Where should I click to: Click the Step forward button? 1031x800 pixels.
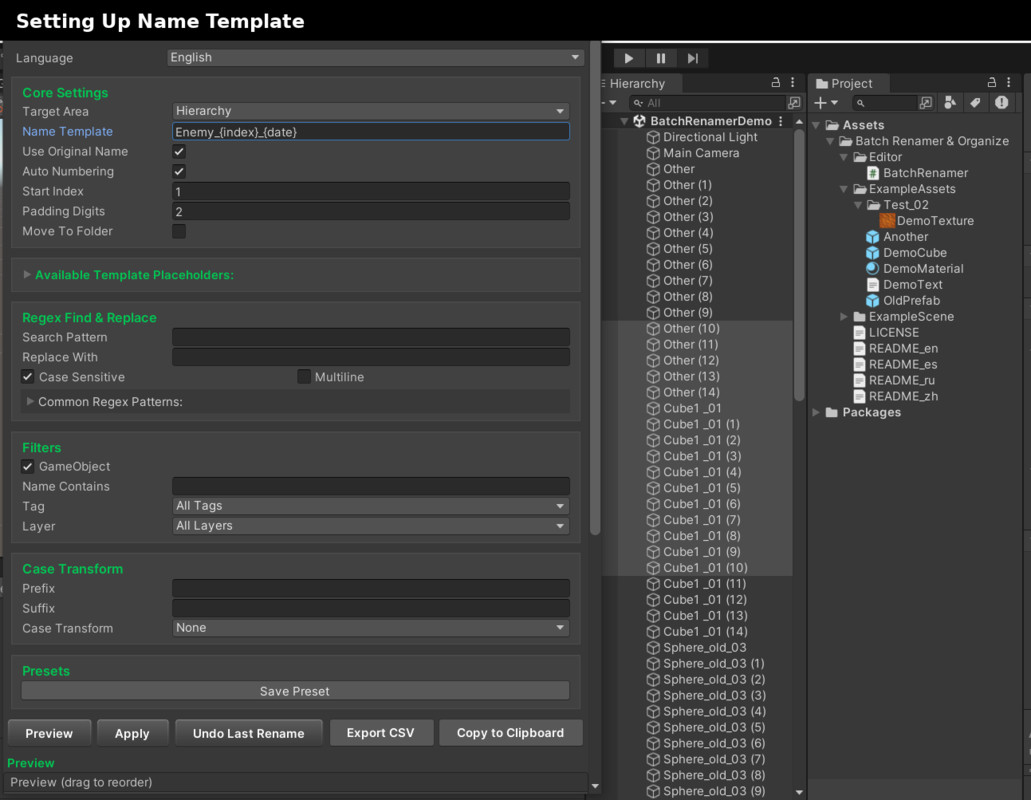692,59
